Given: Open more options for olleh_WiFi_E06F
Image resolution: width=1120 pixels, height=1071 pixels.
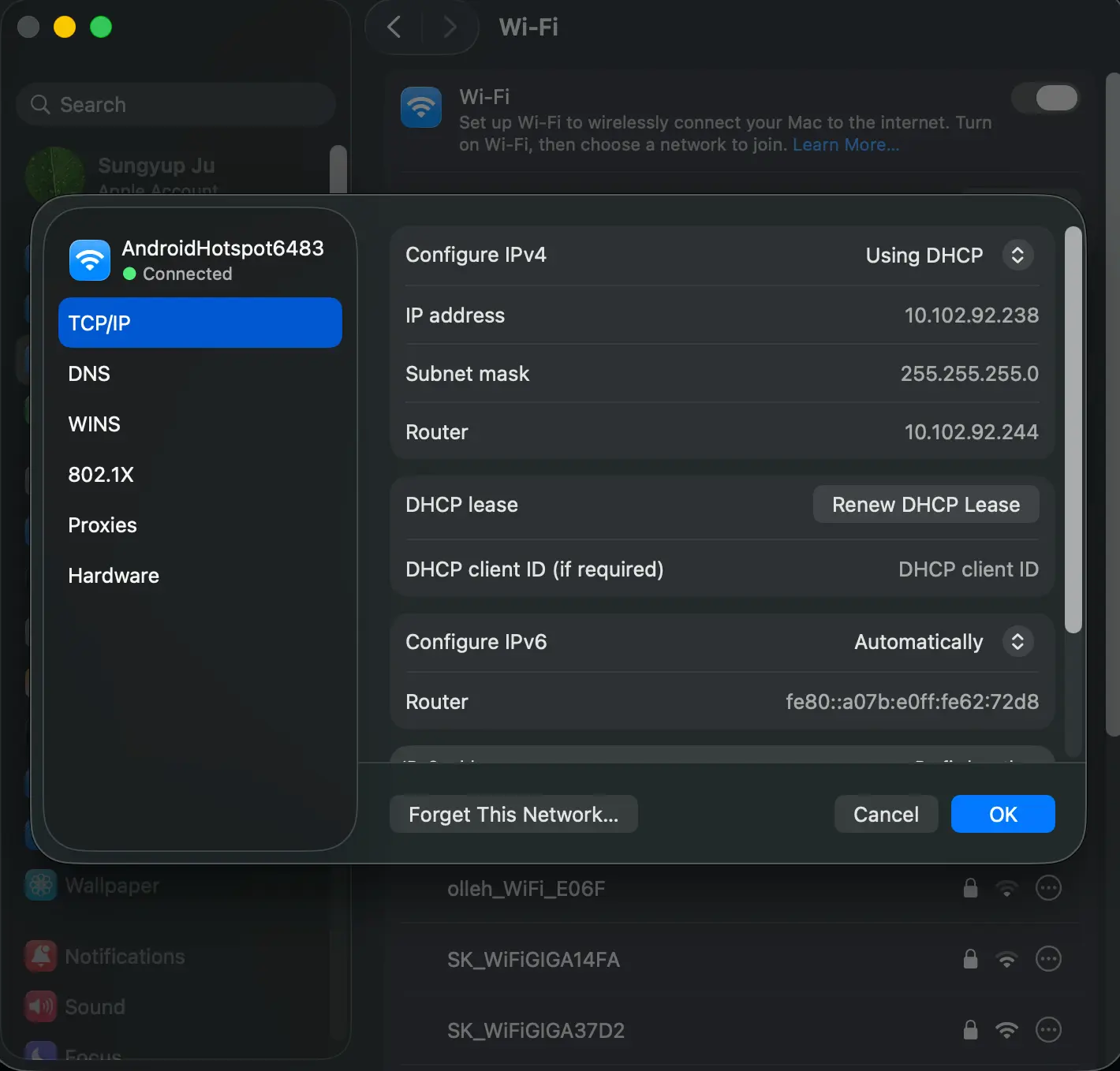Looking at the screenshot, I should (x=1049, y=888).
